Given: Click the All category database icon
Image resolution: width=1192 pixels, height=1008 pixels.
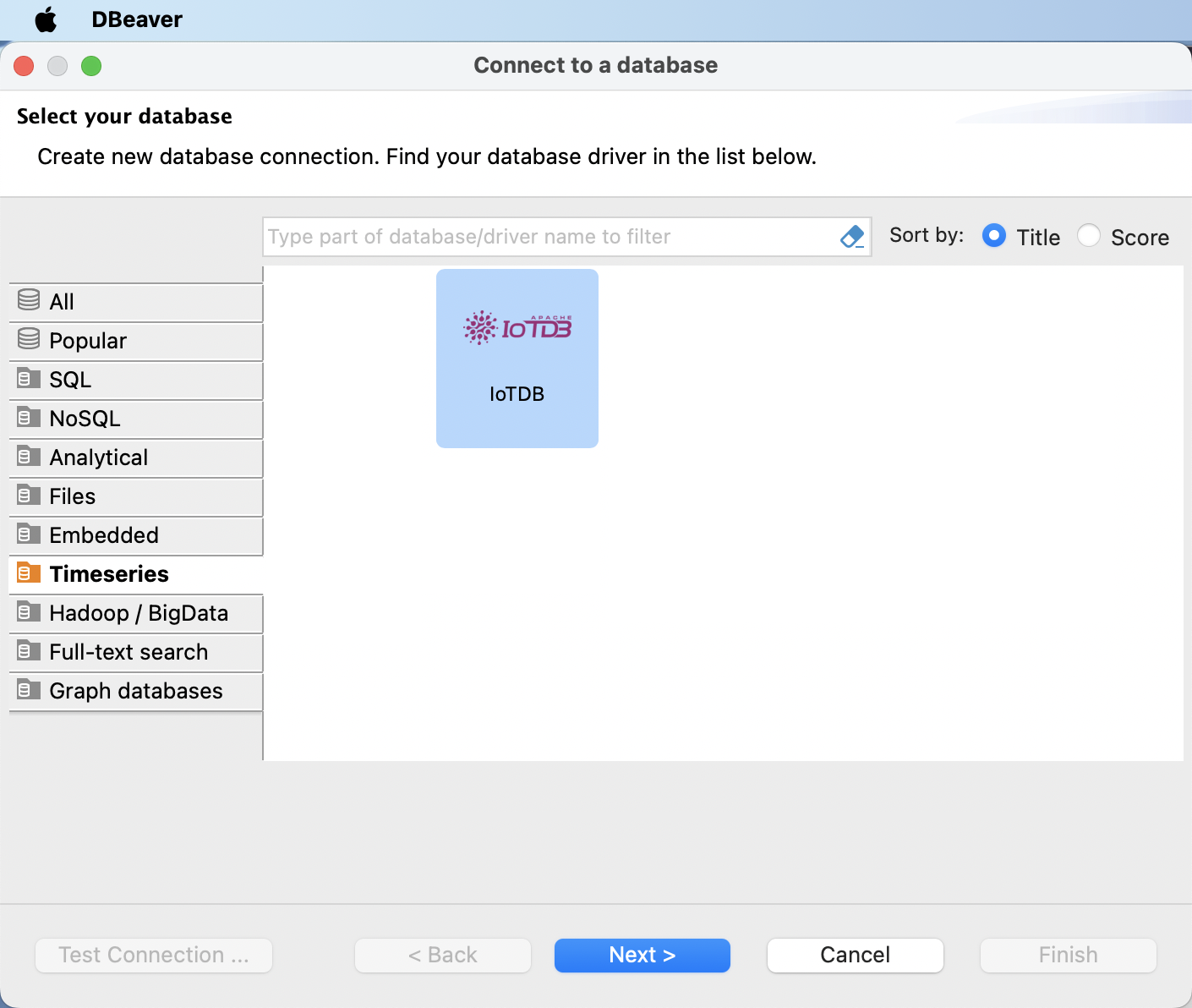Looking at the screenshot, I should [29, 301].
